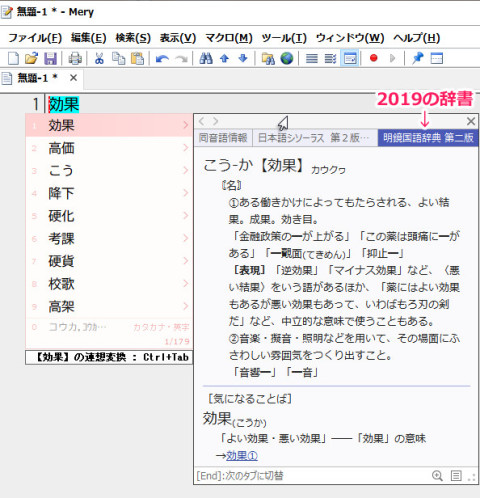
Task: Toggle wrap at window edge icon
Action: point(350,59)
